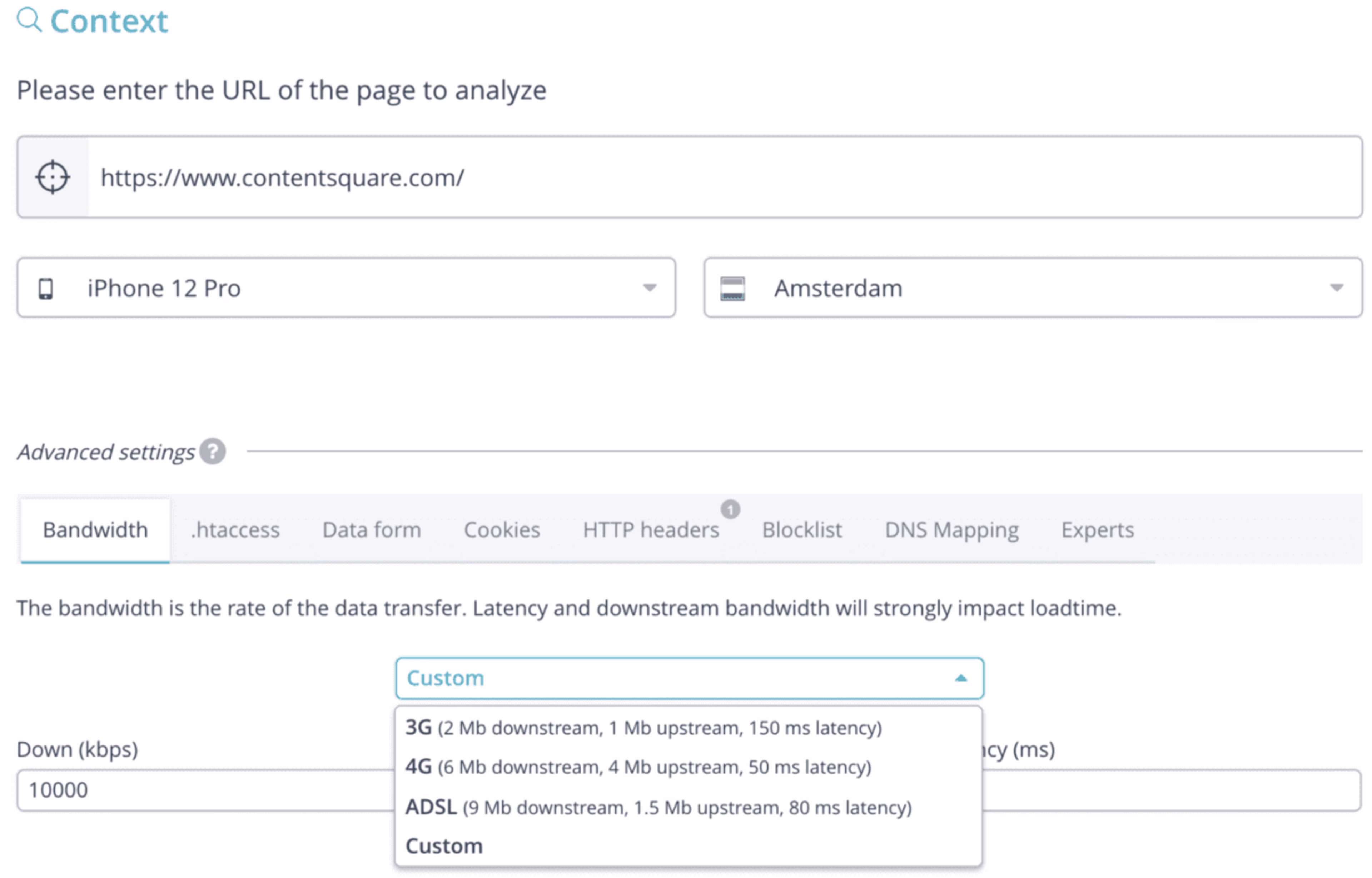Click the up arrow of Custom dropdown
This screenshot has width=1372, height=878.
click(961, 678)
